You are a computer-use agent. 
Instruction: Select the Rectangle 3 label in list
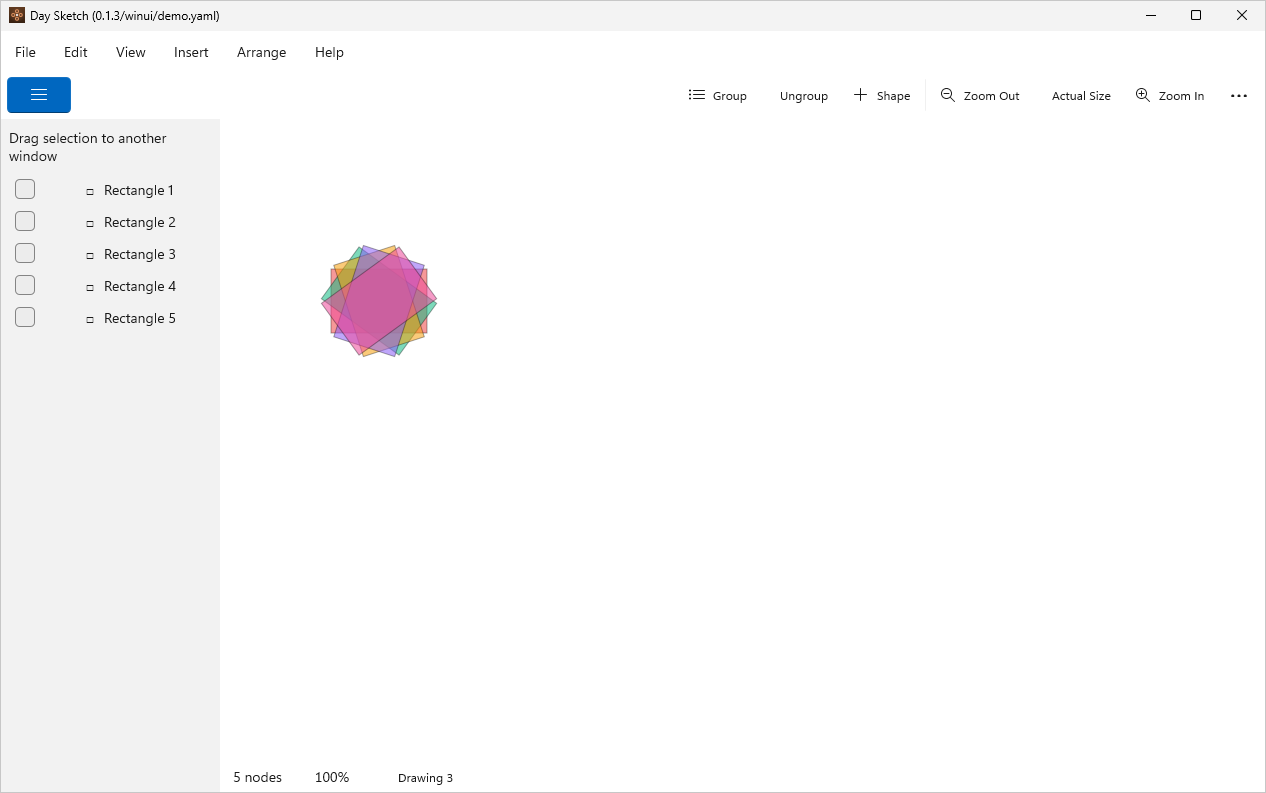point(140,254)
